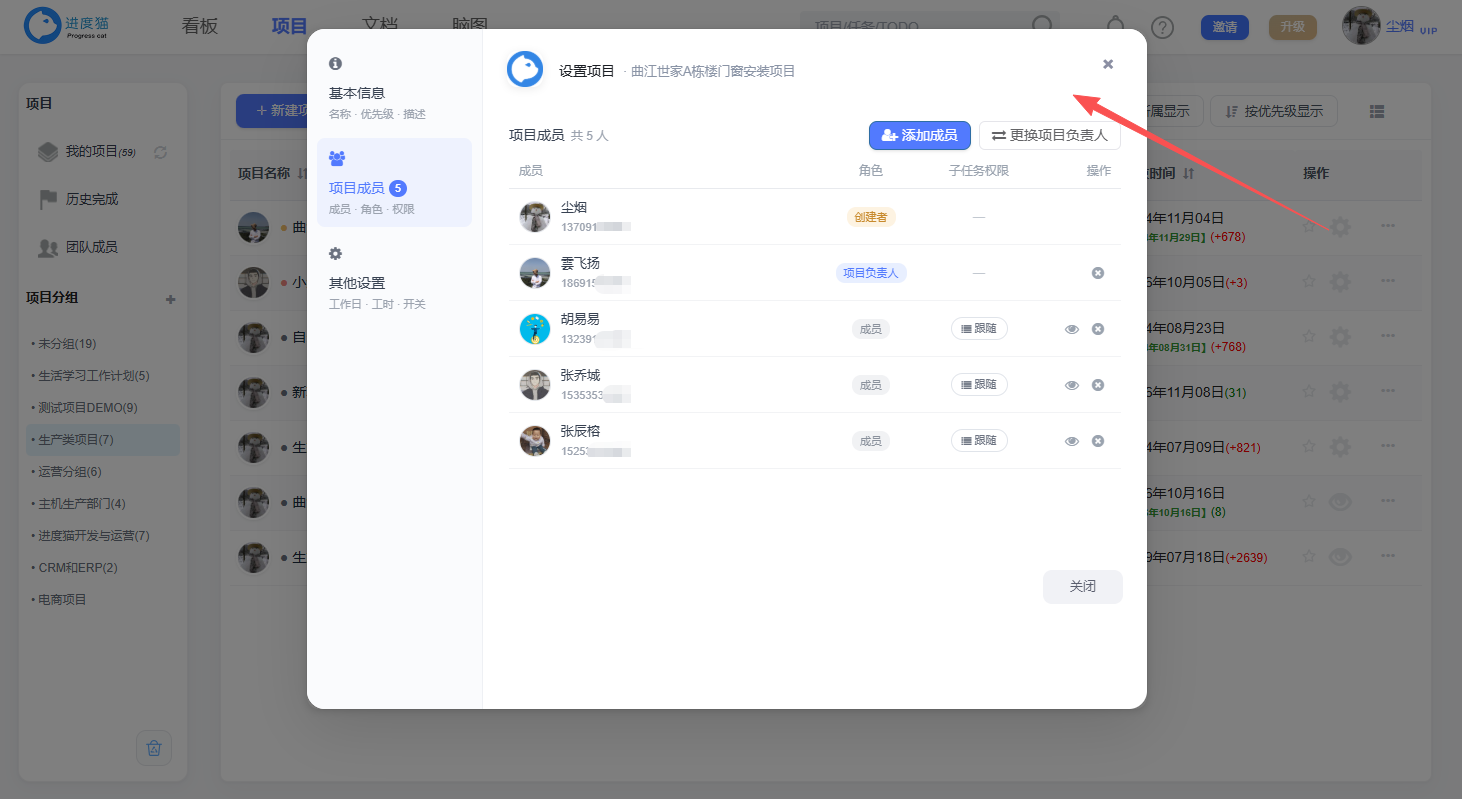Star the project in the (+678) row

click(1309, 227)
